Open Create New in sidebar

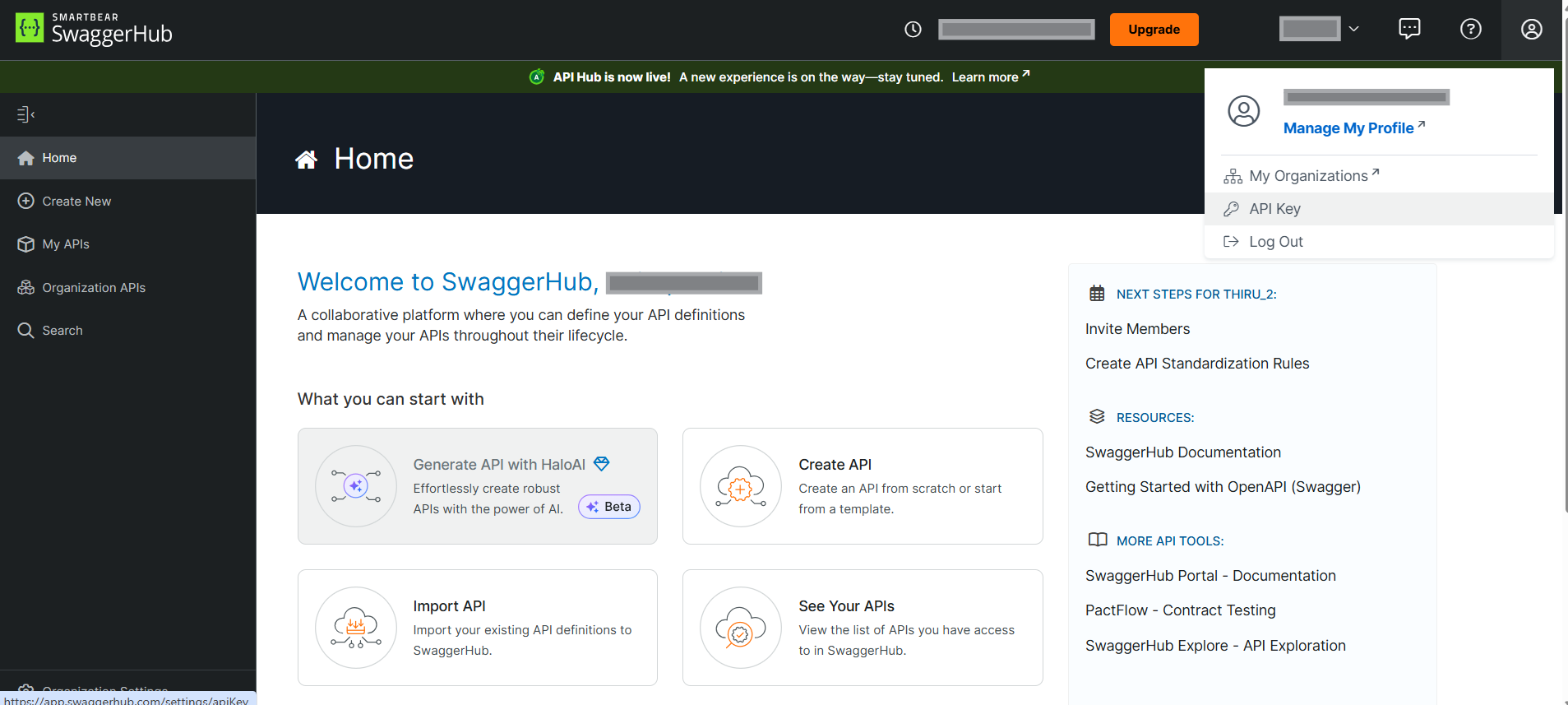pos(127,201)
